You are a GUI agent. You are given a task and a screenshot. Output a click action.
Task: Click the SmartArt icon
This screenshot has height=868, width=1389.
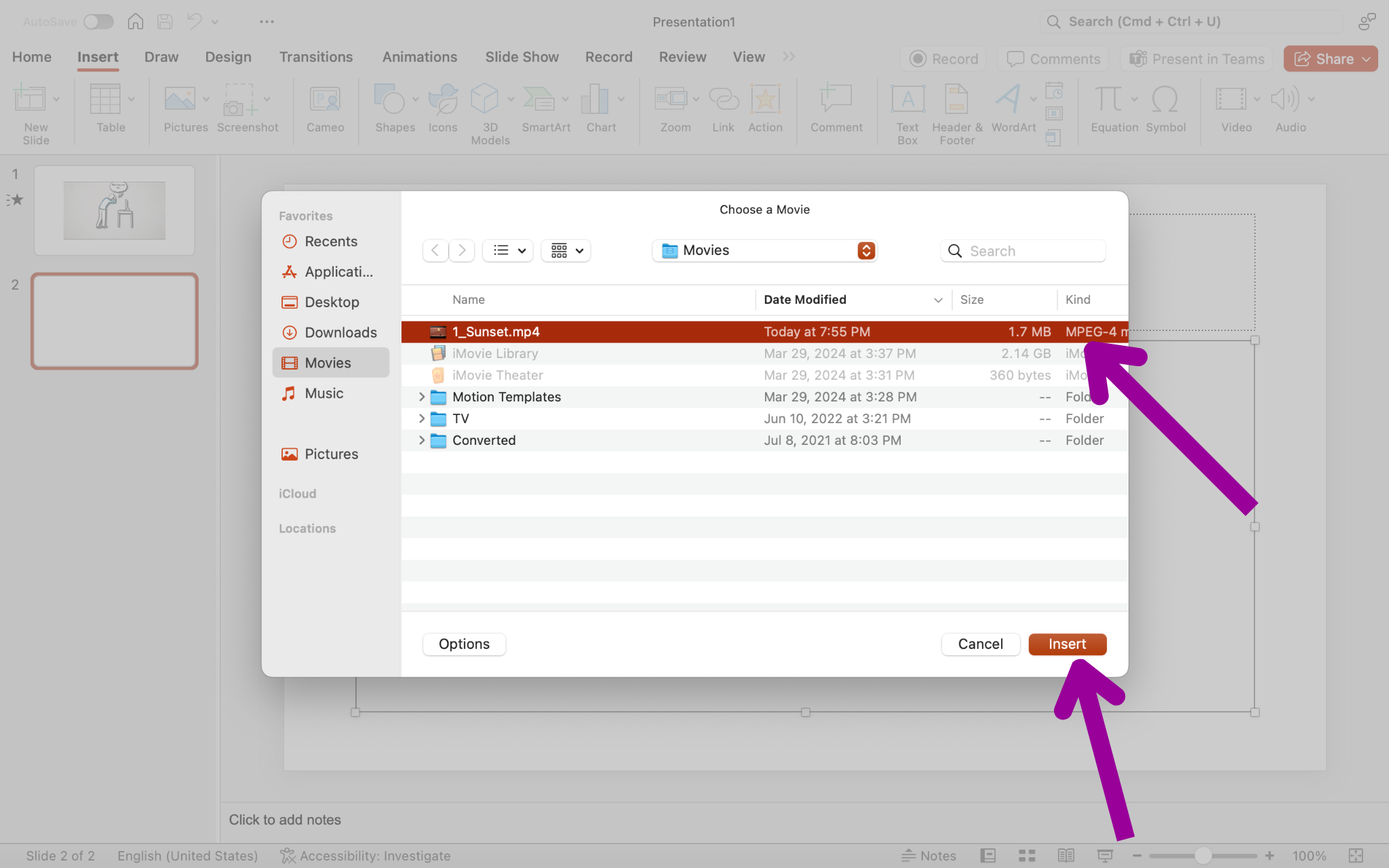pos(540,100)
